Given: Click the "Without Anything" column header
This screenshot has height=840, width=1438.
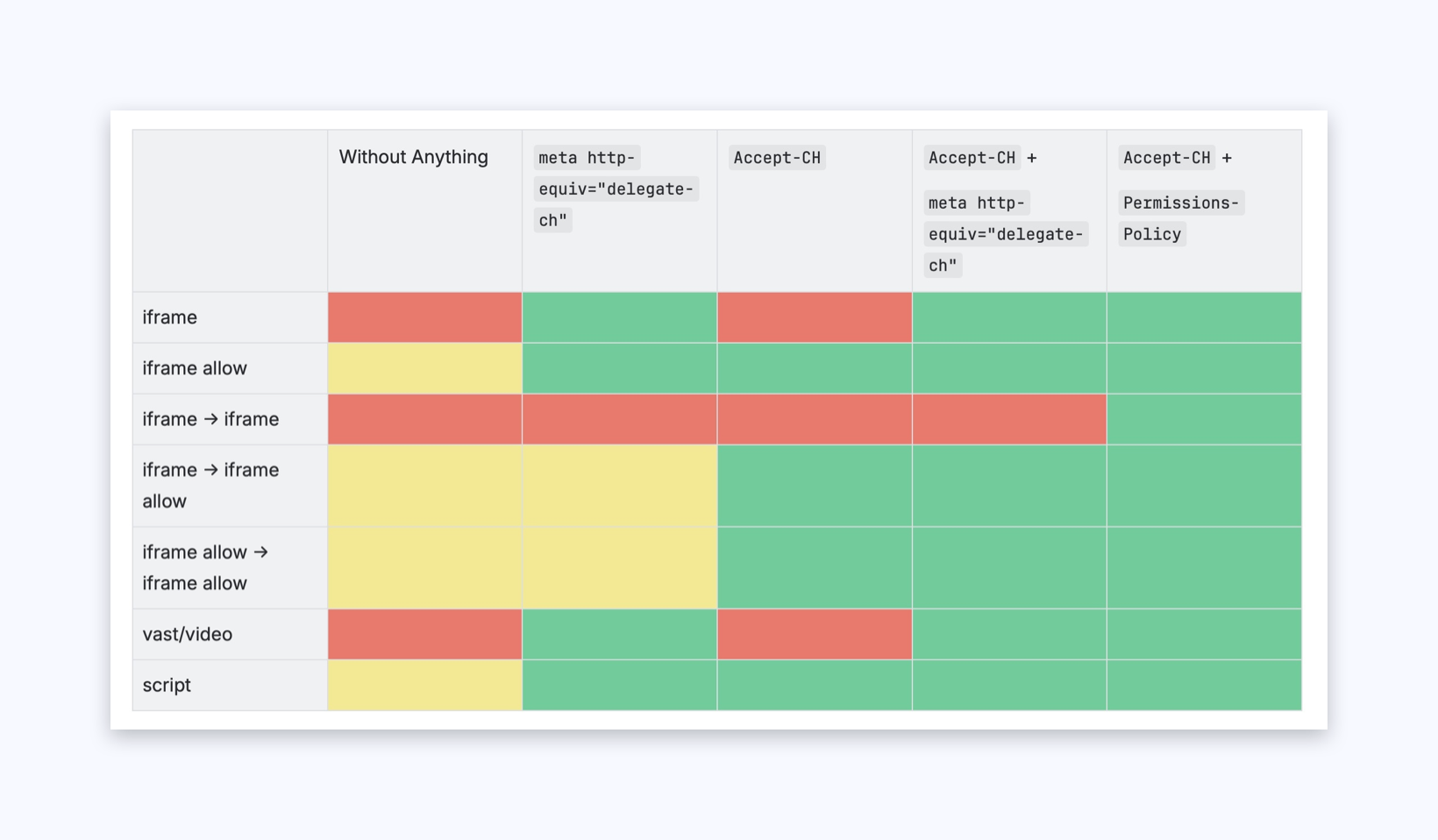Looking at the screenshot, I should tap(413, 157).
